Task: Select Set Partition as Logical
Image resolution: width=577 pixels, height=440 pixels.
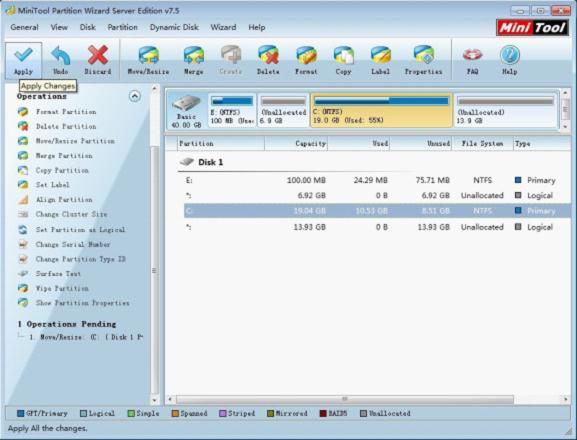Action: [80, 230]
